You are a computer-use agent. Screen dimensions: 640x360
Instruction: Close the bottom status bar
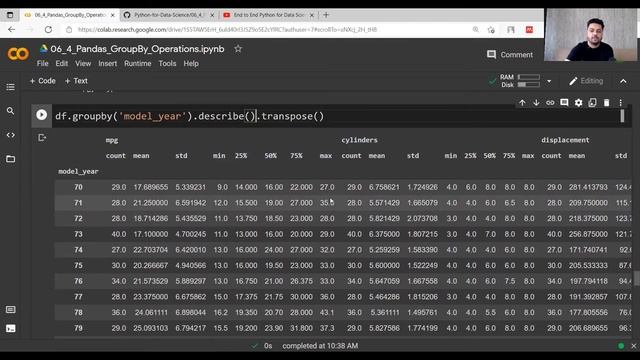point(633,346)
